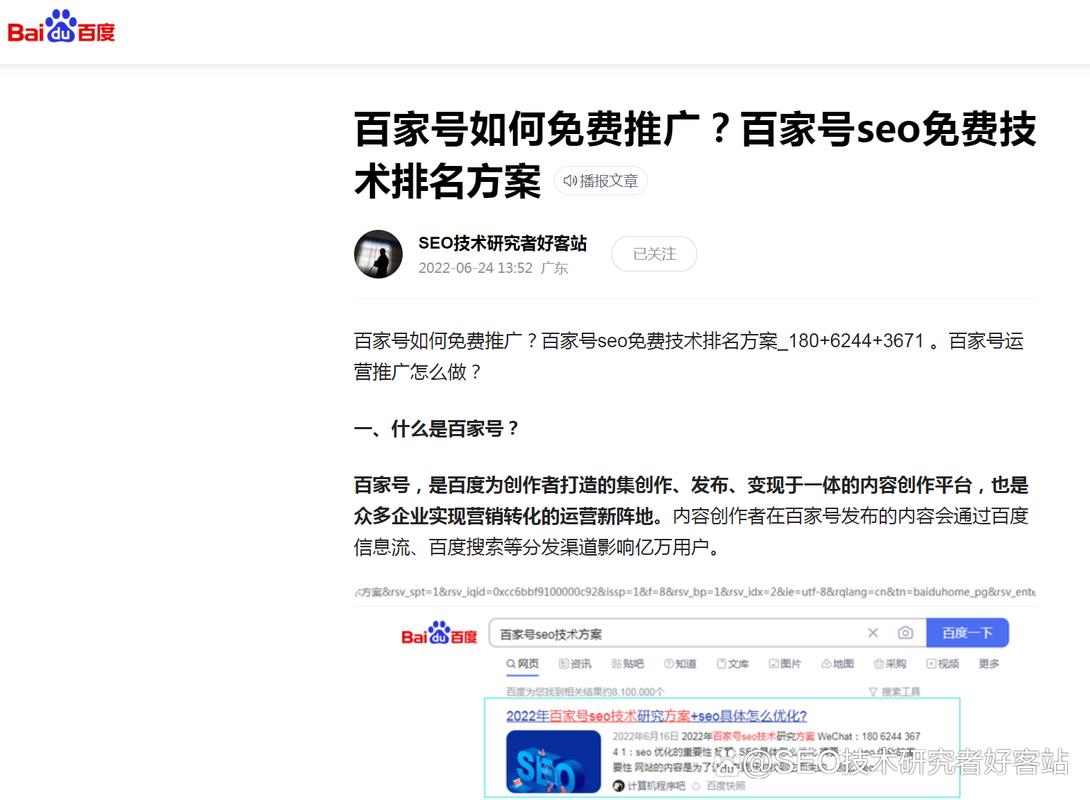Click the 百度快照 link
1090x800 pixels.
[726, 785]
